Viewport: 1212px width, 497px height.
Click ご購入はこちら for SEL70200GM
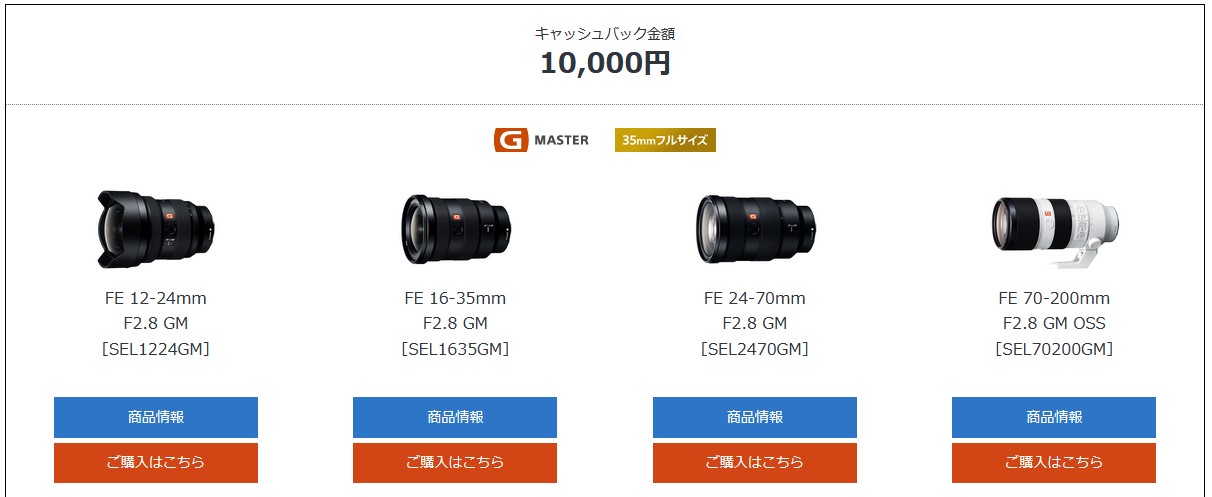(x=1054, y=462)
